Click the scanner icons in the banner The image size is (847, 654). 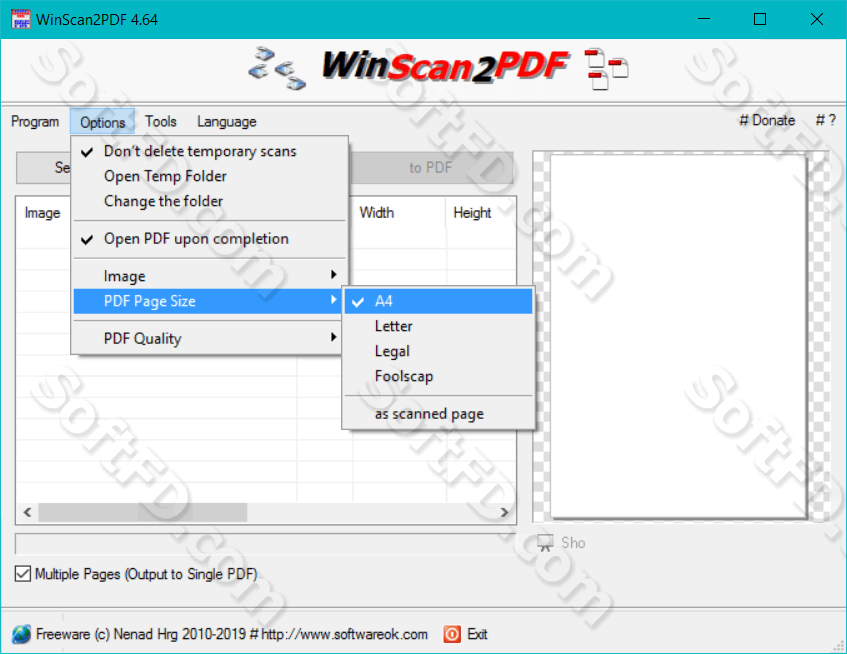point(277,69)
